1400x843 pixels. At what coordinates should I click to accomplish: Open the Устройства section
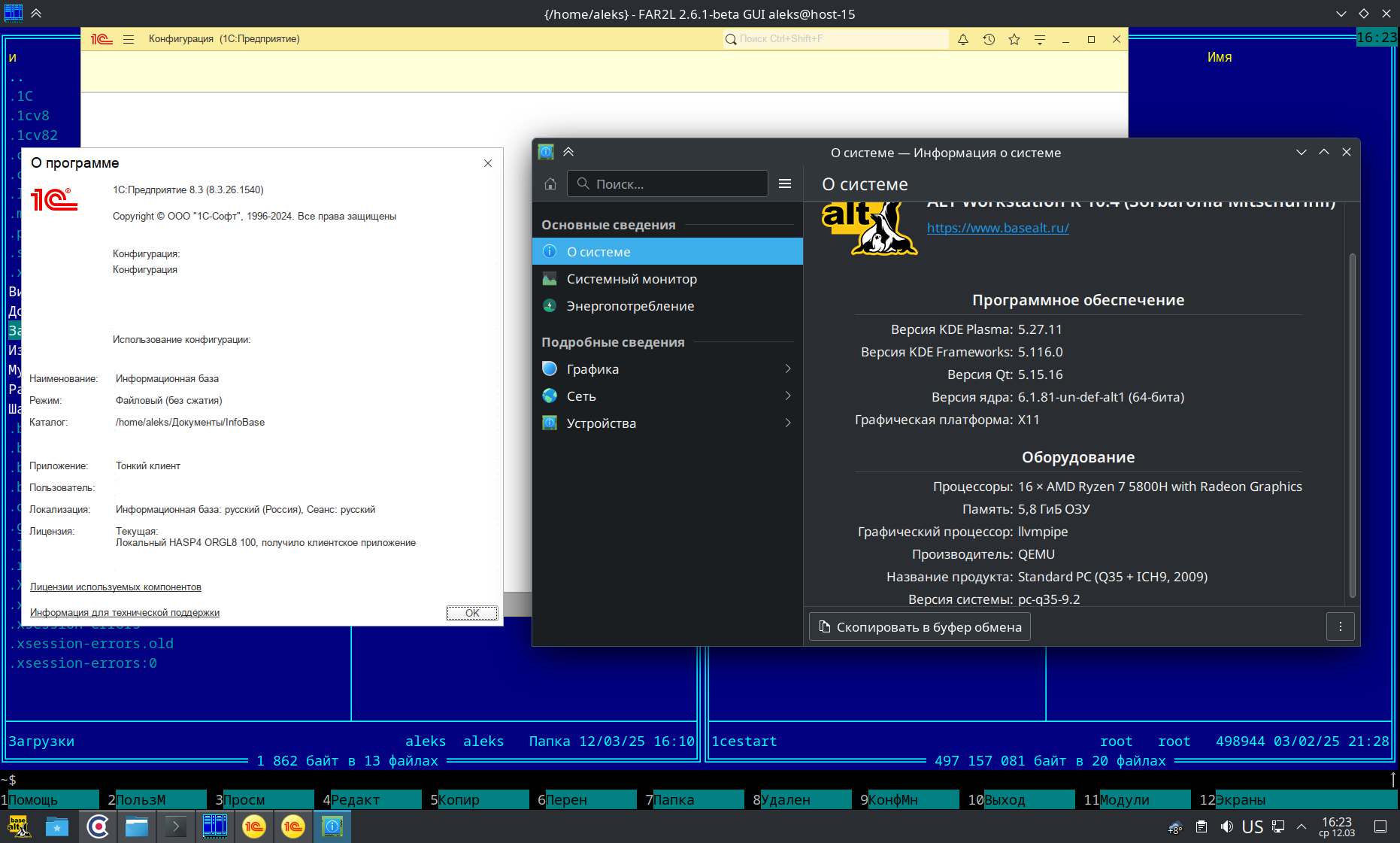click(x=668, y=423)
